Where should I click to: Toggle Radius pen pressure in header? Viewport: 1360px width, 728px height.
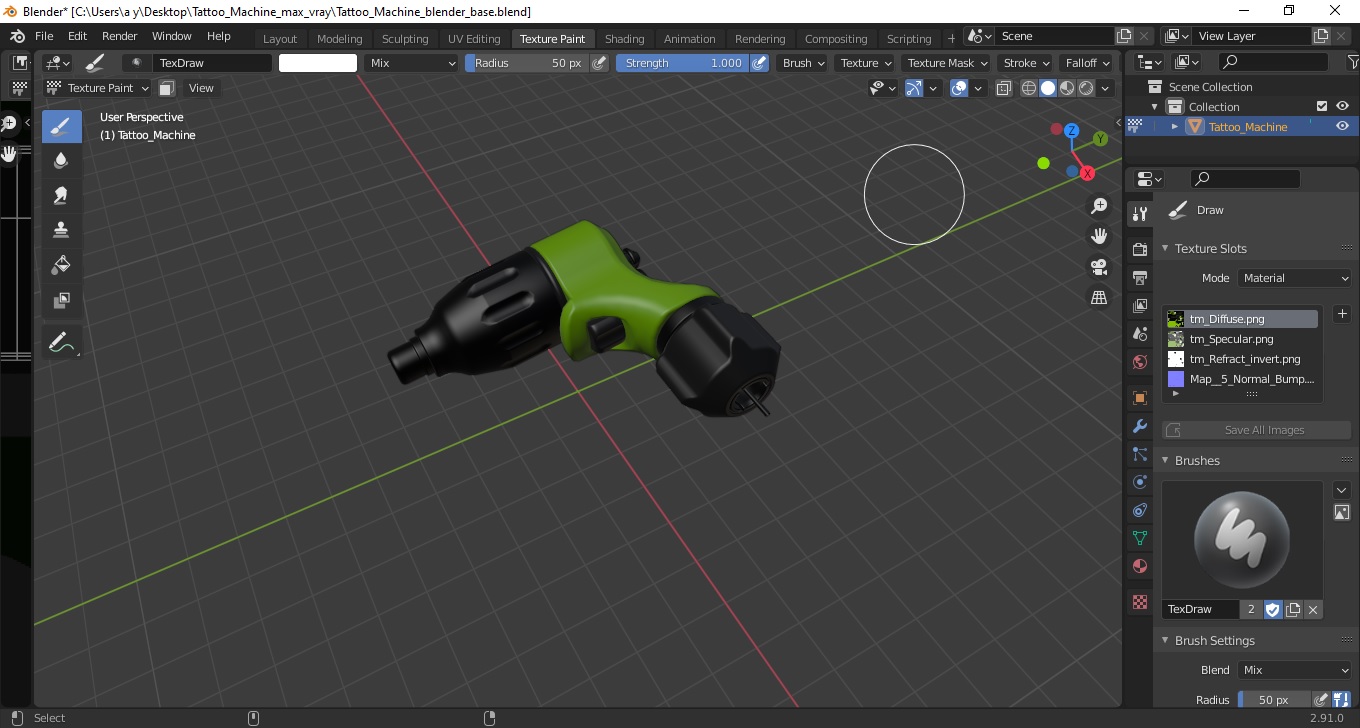tap(599, 63)
